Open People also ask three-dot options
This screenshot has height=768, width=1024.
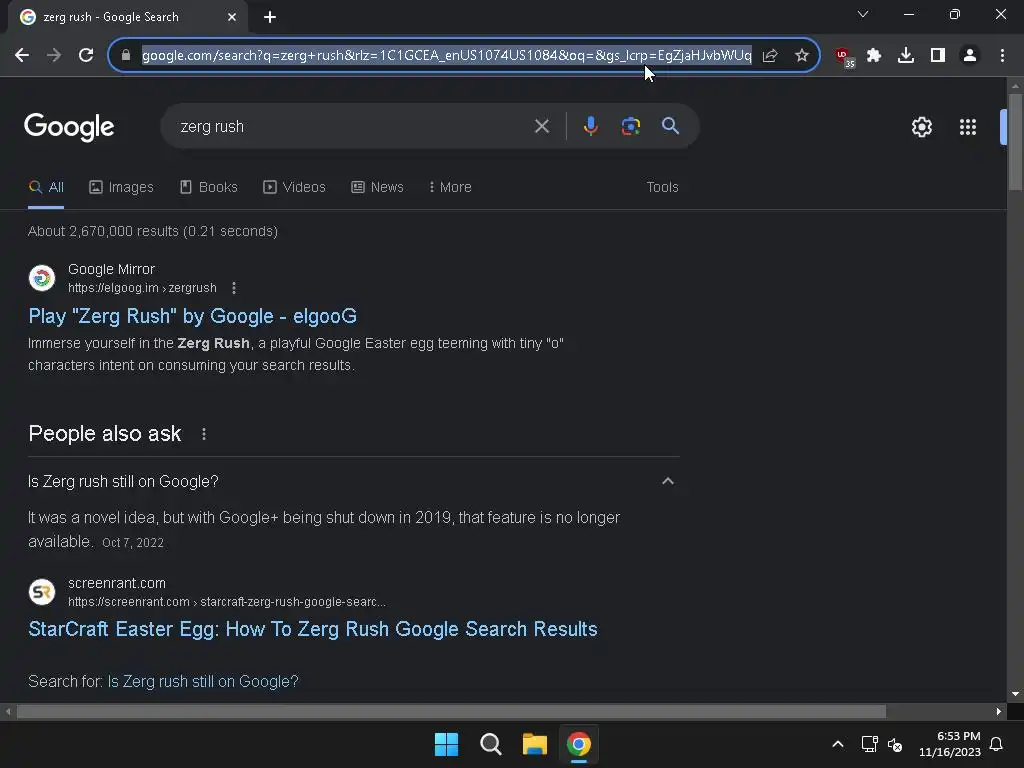point(204,434)
